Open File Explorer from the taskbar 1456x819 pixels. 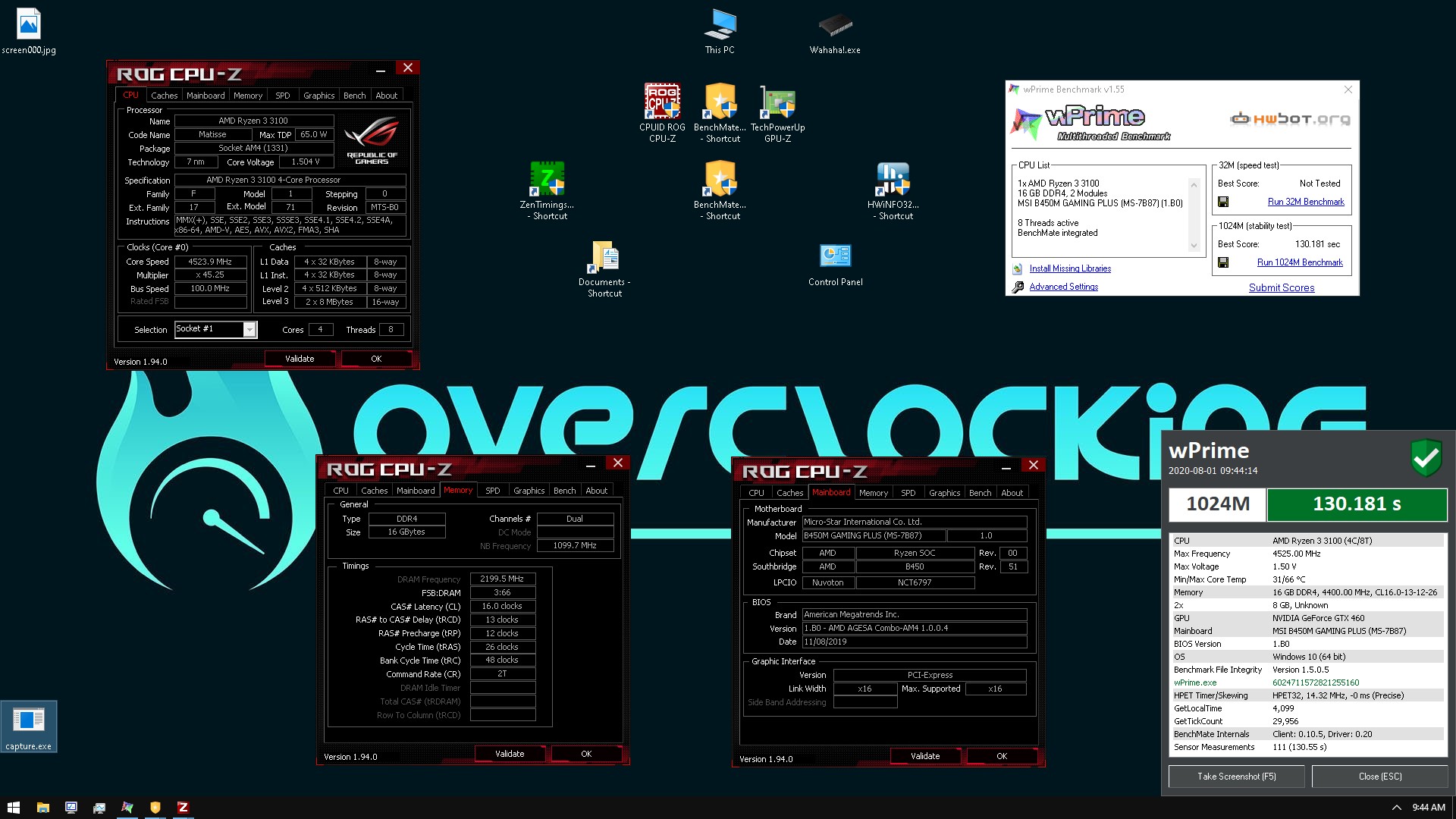[42, 808]
